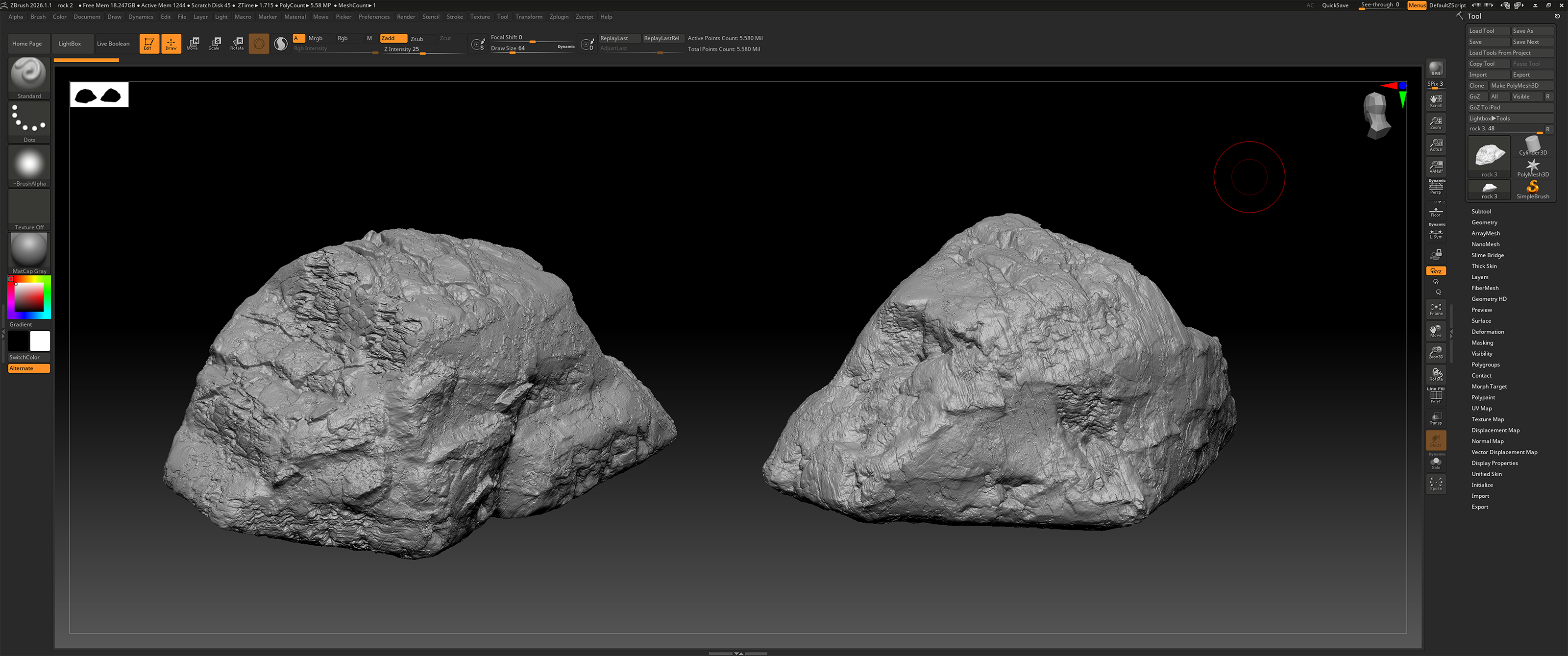The height and width of the screenshot is (656, 1568).
Task: Click the Actual size icon
Action: [x=1435, y=144]
